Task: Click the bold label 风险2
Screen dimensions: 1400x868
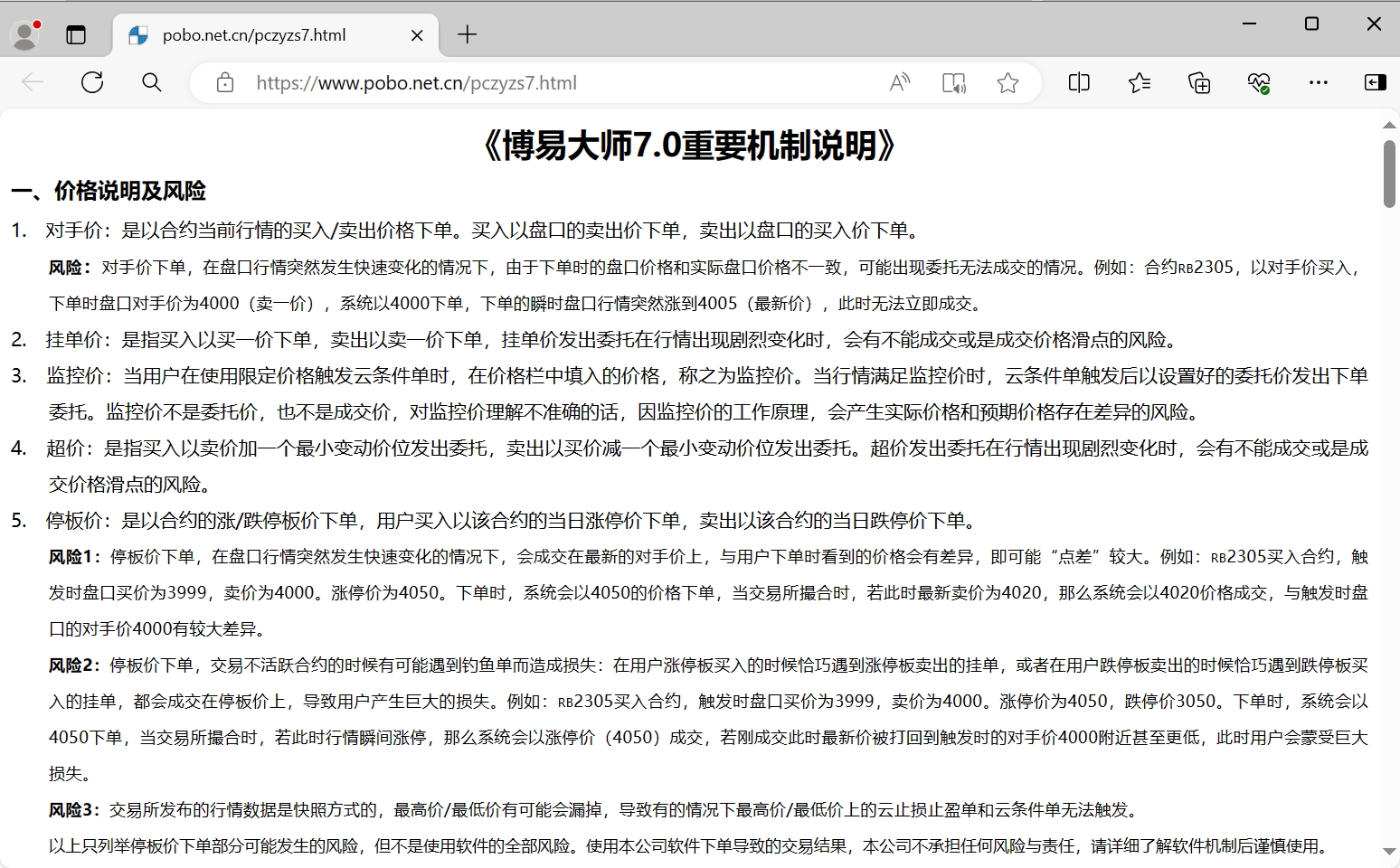Action: [x=73, y=665]
